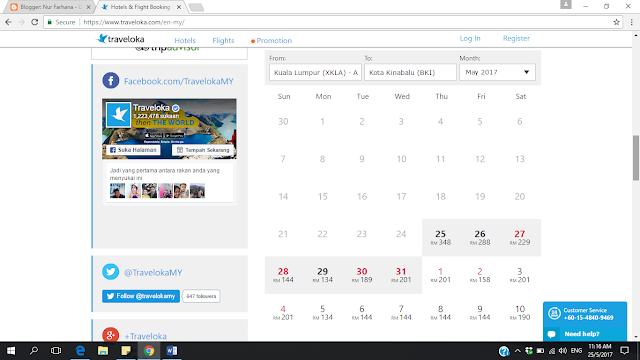Open taskbar search icon
The image size is (640, 360).
[34, 351]
